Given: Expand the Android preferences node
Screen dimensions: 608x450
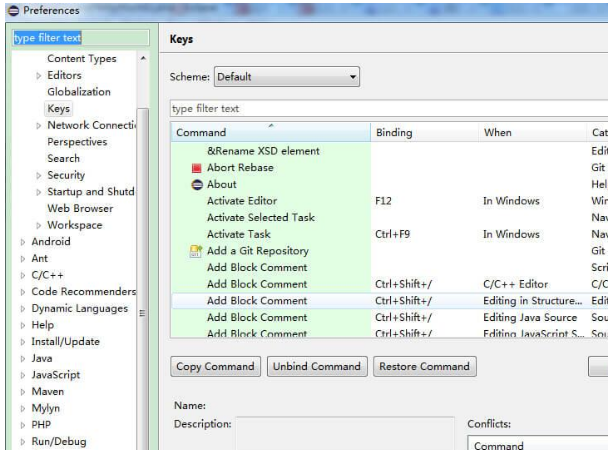Looking at the screenshot, I should coord(23,242).
